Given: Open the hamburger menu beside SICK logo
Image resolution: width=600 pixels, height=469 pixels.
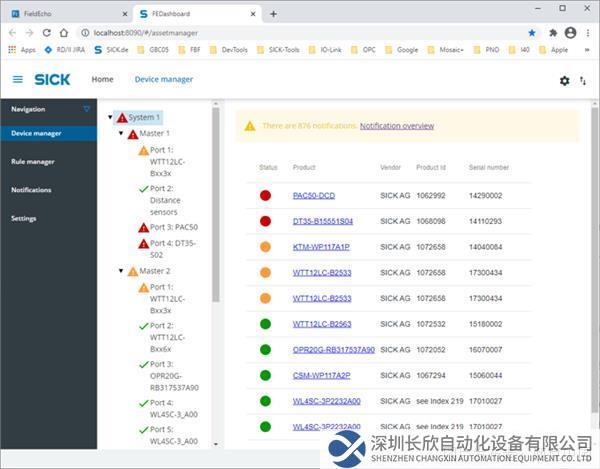Looking at the screenshot, I should pos(17,80).
